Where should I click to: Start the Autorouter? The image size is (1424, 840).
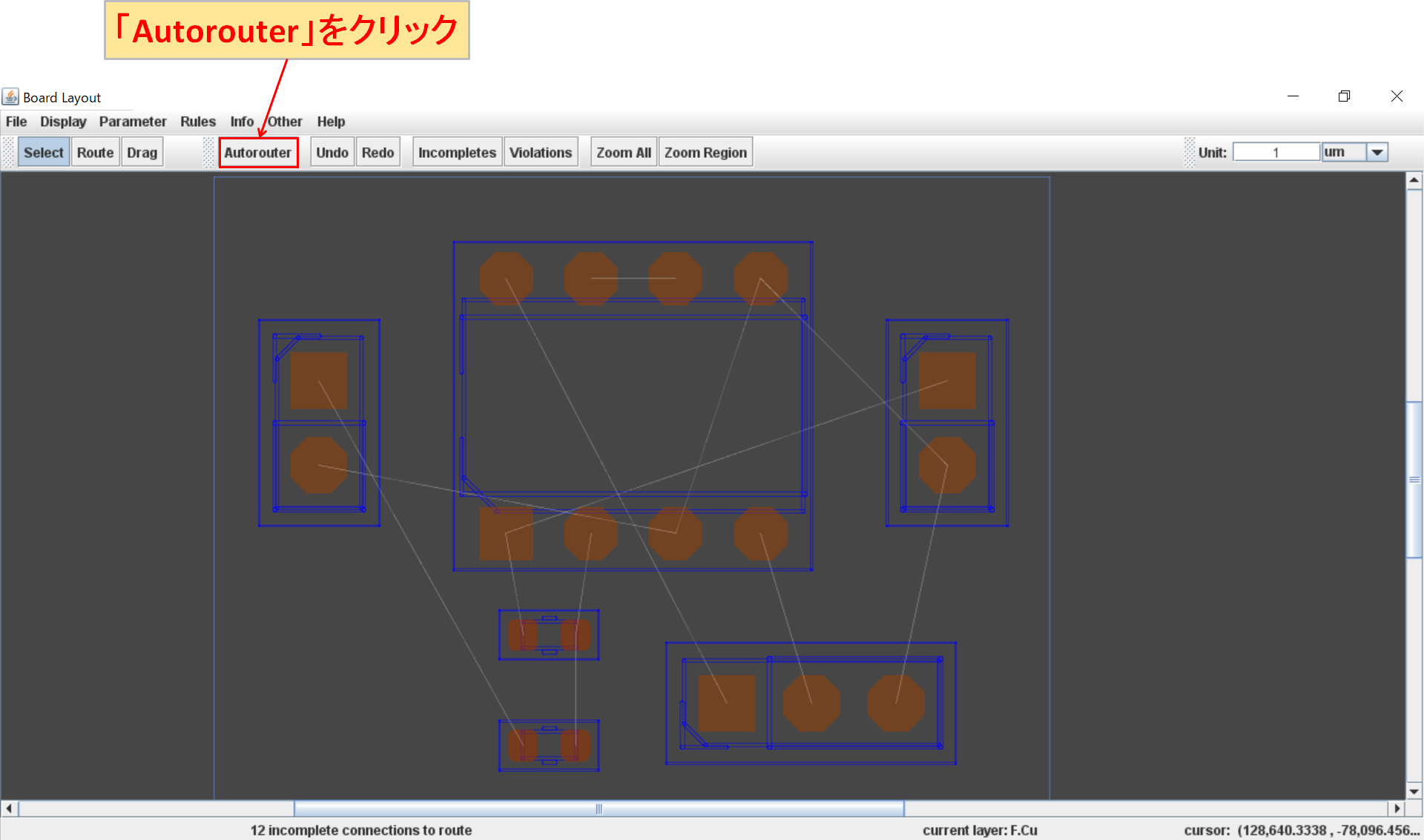pos(259,152)
